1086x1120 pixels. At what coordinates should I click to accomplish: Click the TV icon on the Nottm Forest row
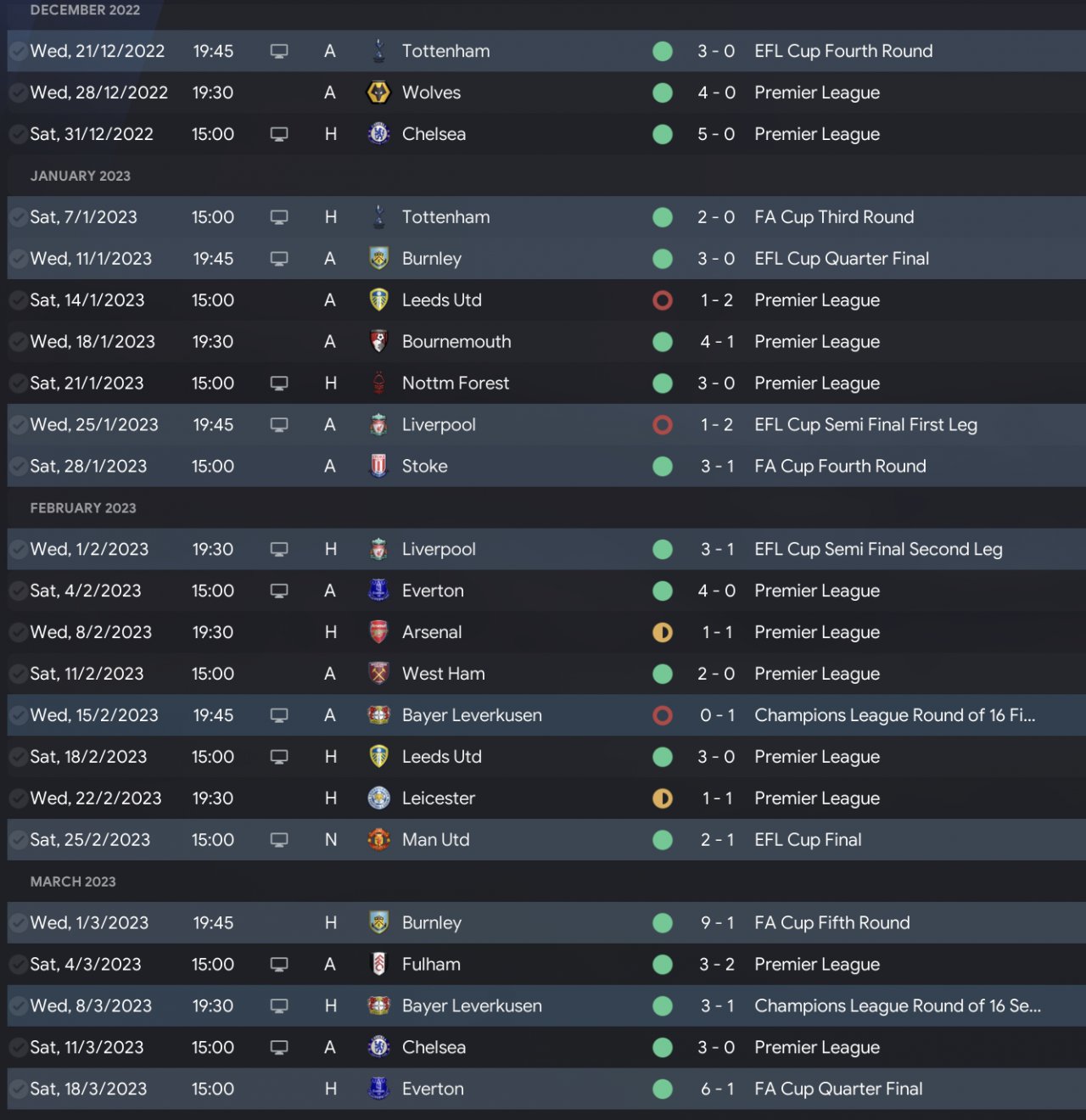point(279,384)
